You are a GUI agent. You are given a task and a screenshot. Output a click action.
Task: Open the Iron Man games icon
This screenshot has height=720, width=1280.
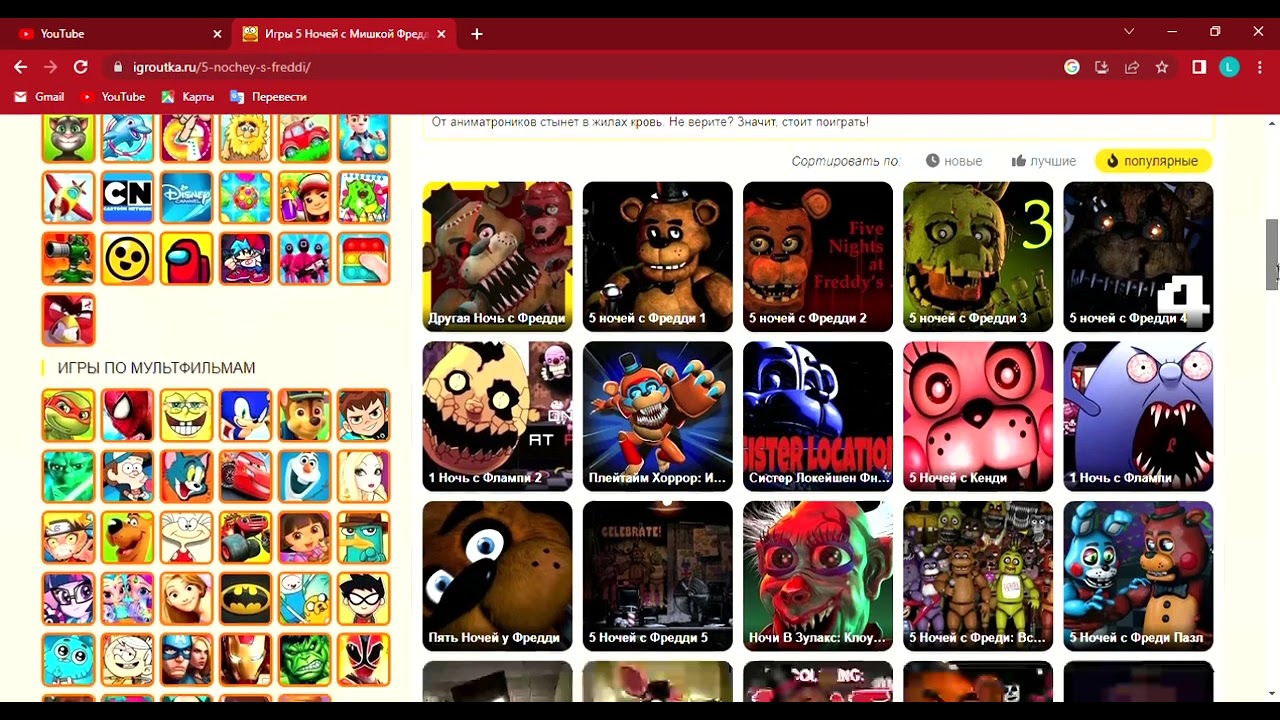pos(245,659)
